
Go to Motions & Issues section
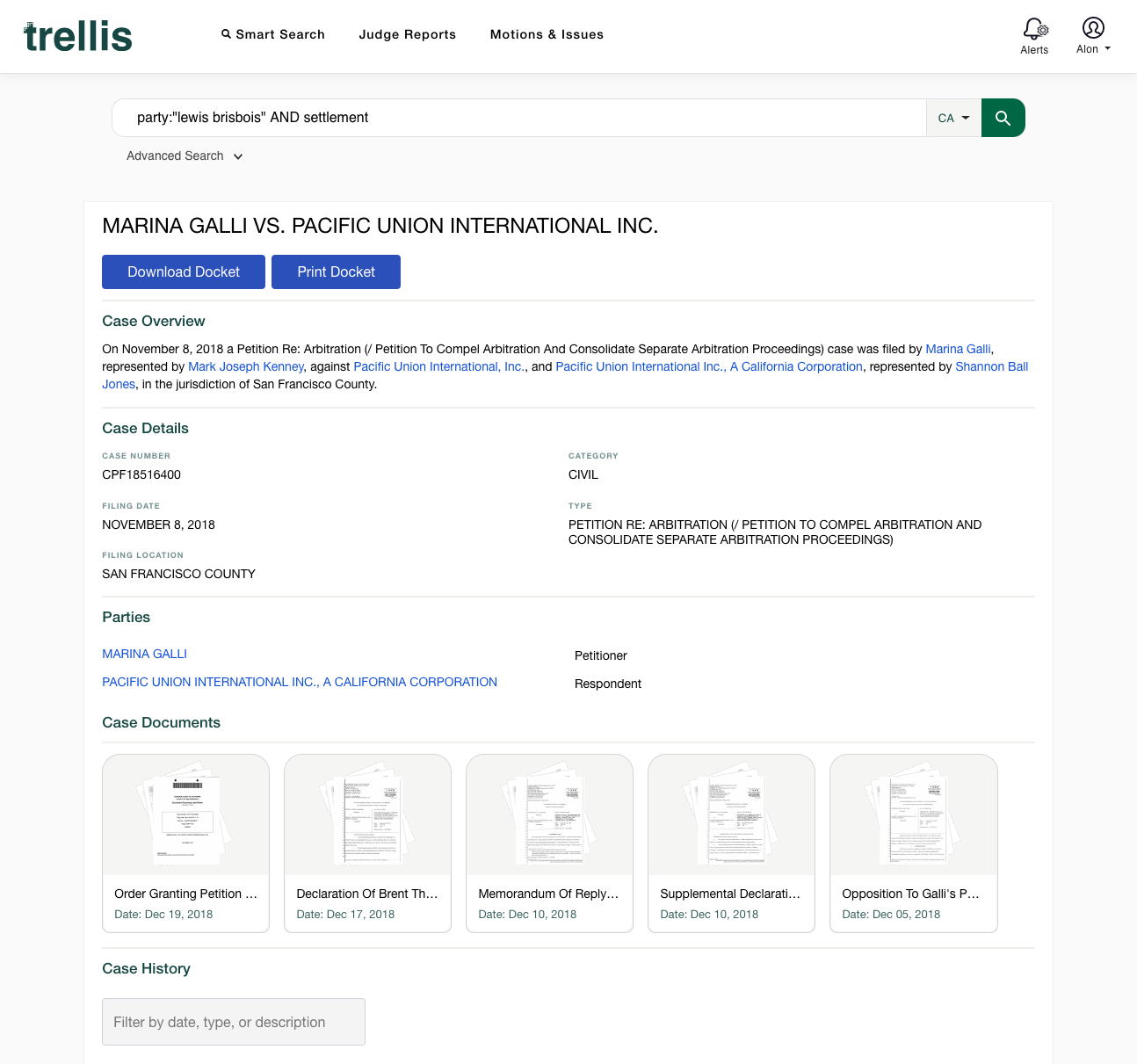[x=547, y=34]
